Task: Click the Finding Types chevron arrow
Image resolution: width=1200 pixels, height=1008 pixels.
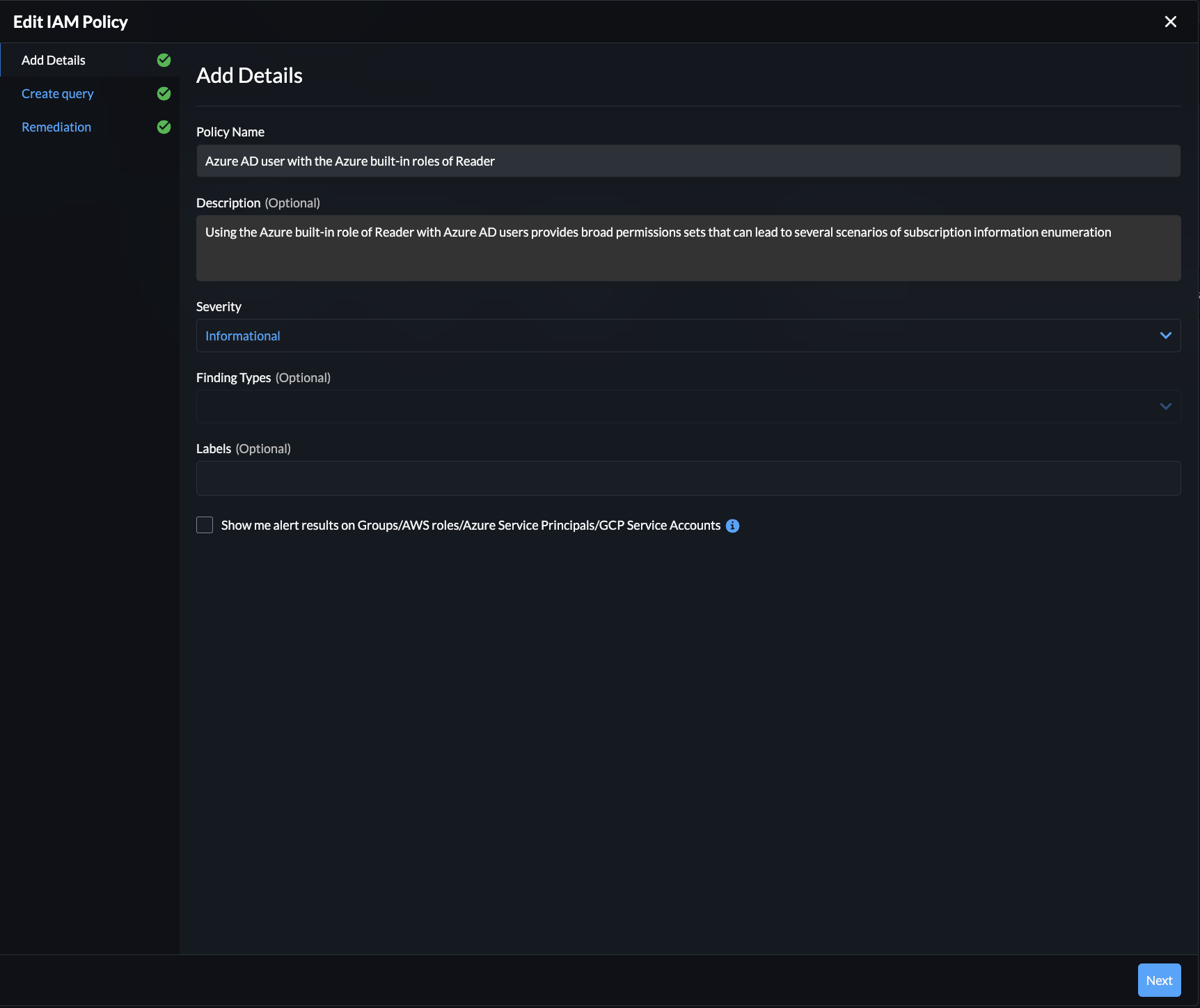Action: click(x=1165, y=407)
